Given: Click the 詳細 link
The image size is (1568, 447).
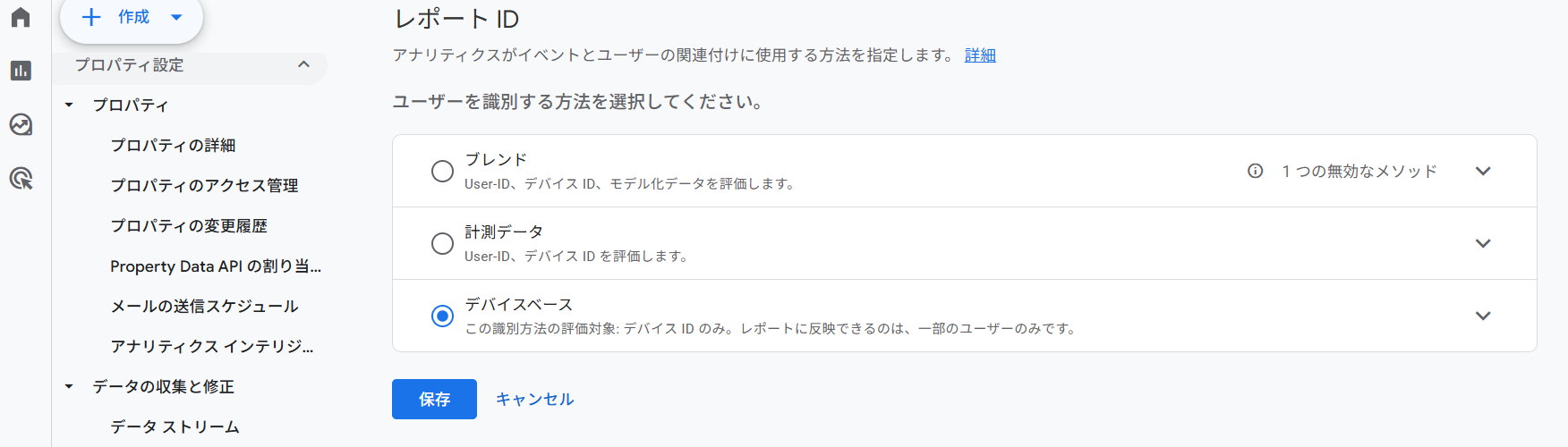Looking at the screenshot, I should (x=980, y=55).
